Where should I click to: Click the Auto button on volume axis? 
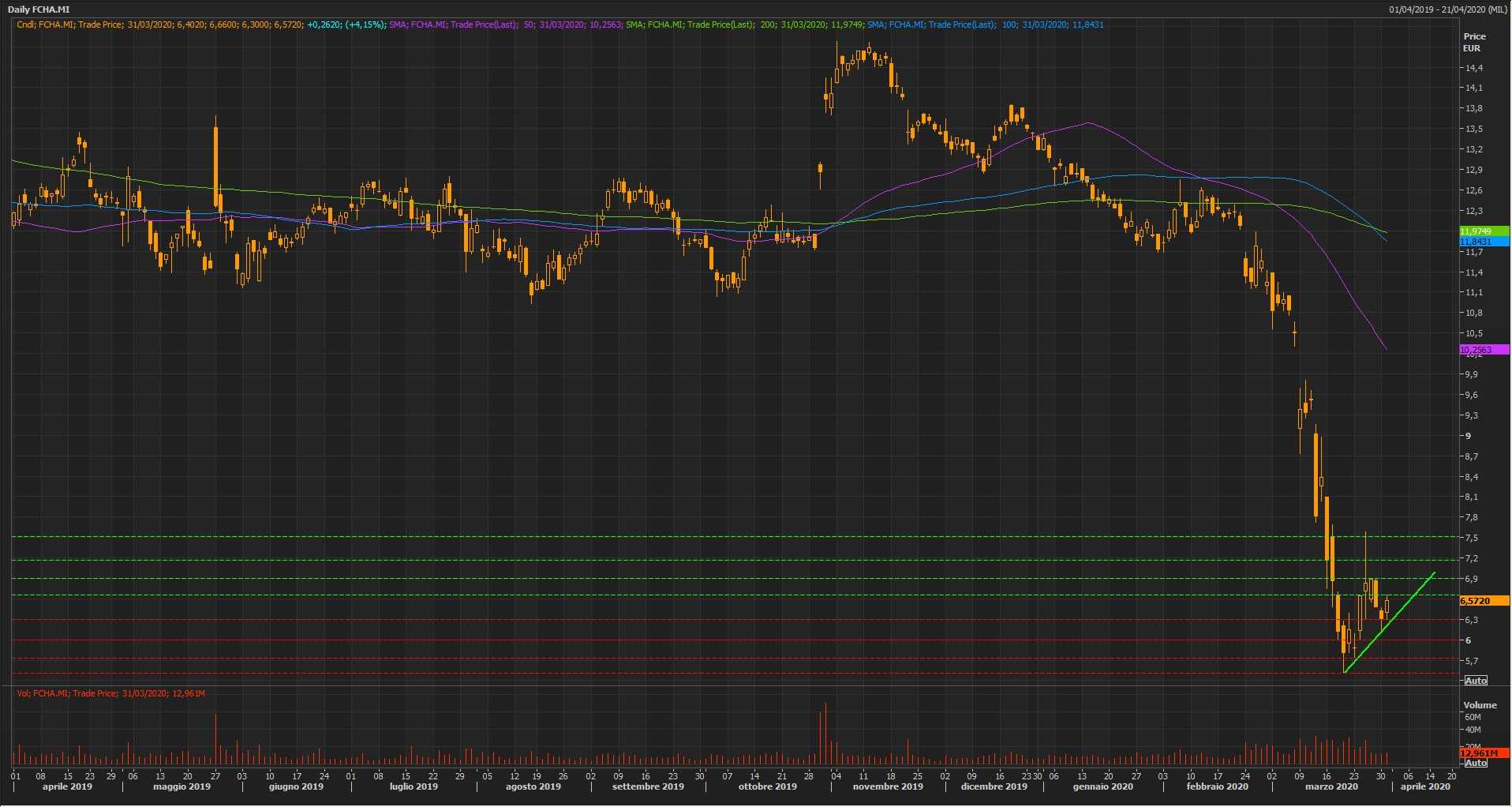click(1475, 763)
